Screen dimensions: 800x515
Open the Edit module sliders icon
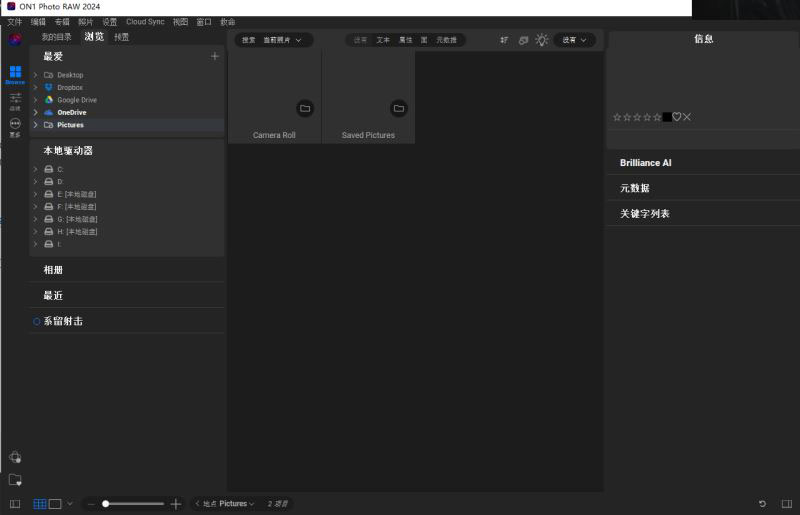[x=15, y=99]
